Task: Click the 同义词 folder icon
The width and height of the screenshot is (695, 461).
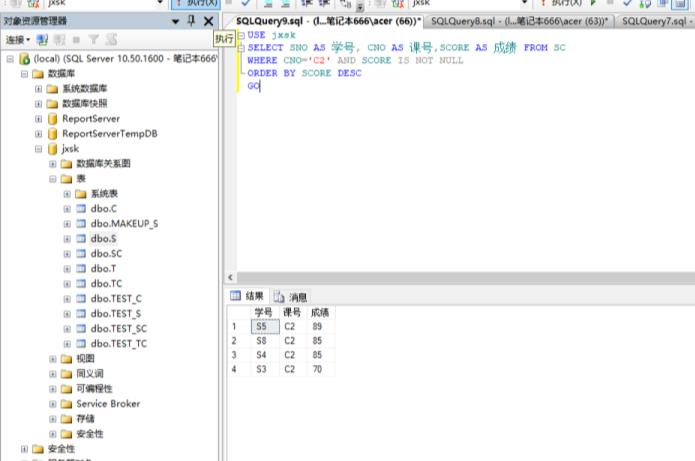Action: 66,374
